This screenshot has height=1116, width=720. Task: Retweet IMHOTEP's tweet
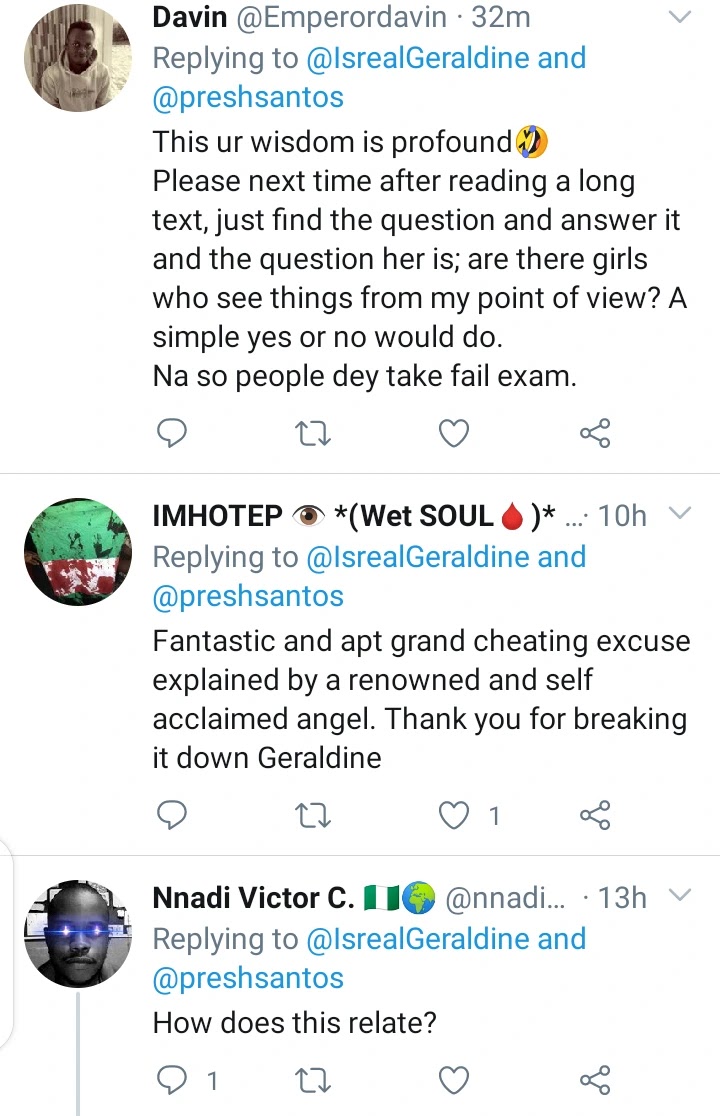pos(314,816)
